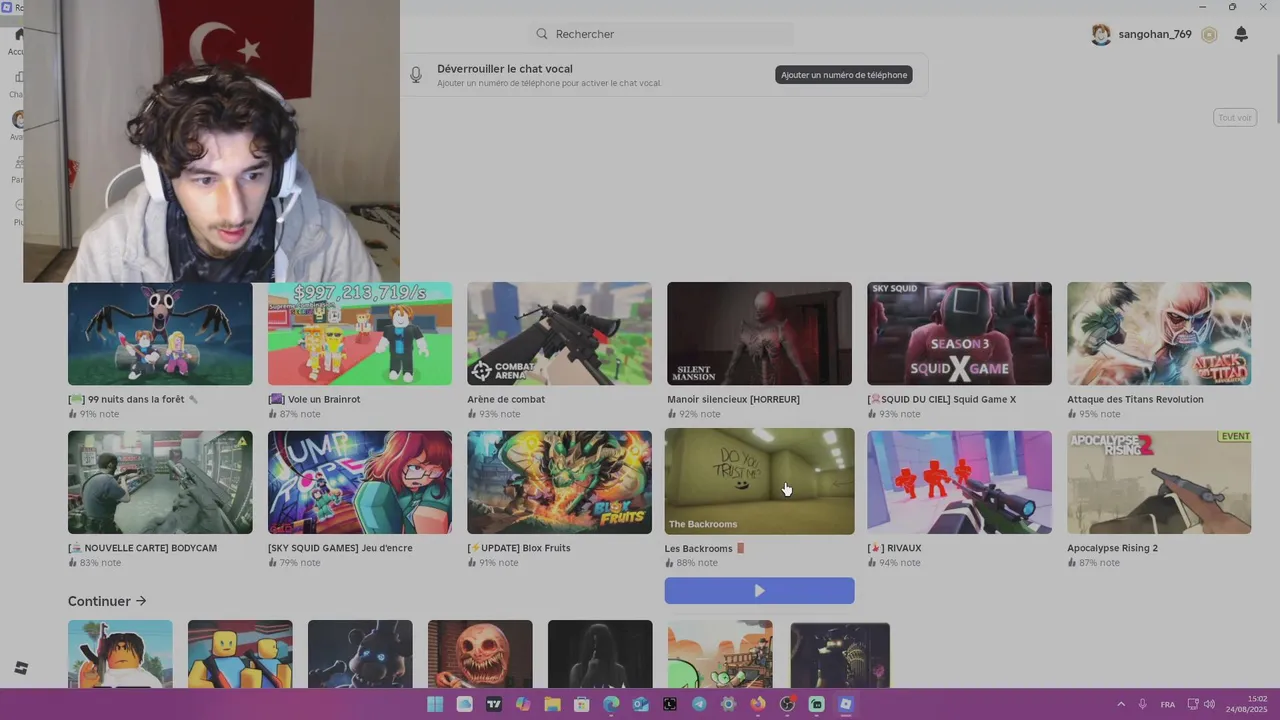Show hidden tray icons chevron
Screen dimensions: 1280x720
(1121, 704)
